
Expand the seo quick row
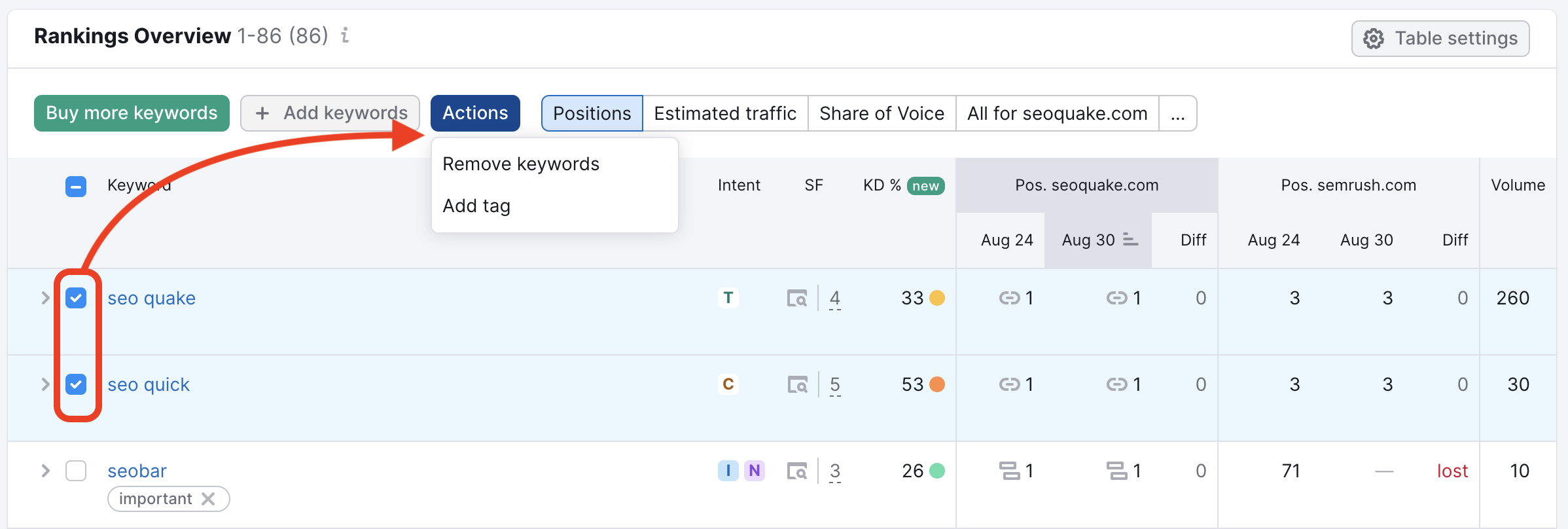click(45, 384)
